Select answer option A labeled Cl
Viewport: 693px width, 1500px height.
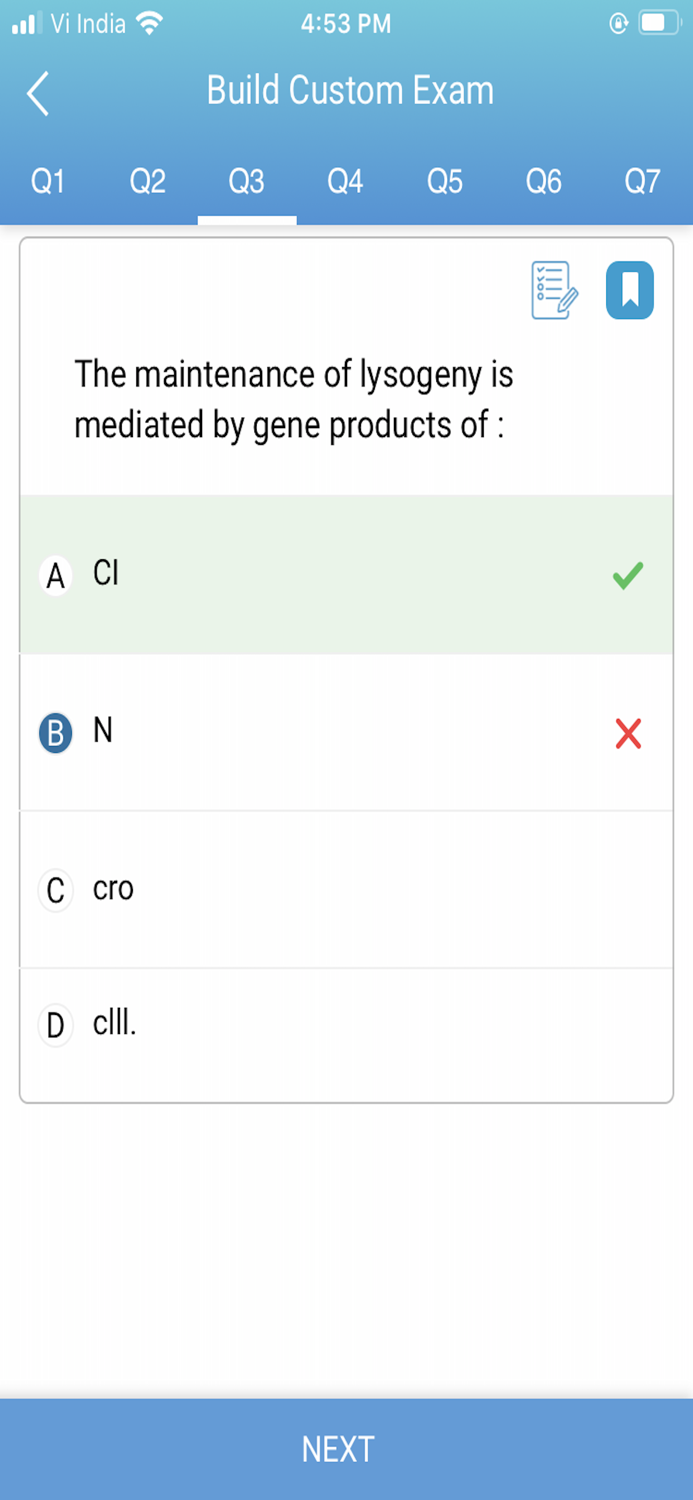pos(300,575)
